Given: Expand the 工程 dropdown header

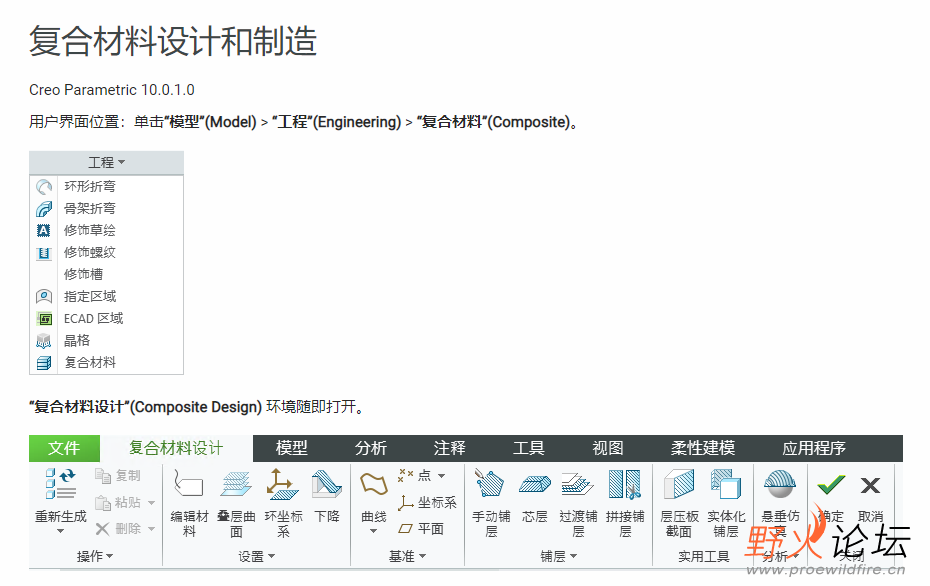Looking at the screenshot, I should (x=107, y=163).
